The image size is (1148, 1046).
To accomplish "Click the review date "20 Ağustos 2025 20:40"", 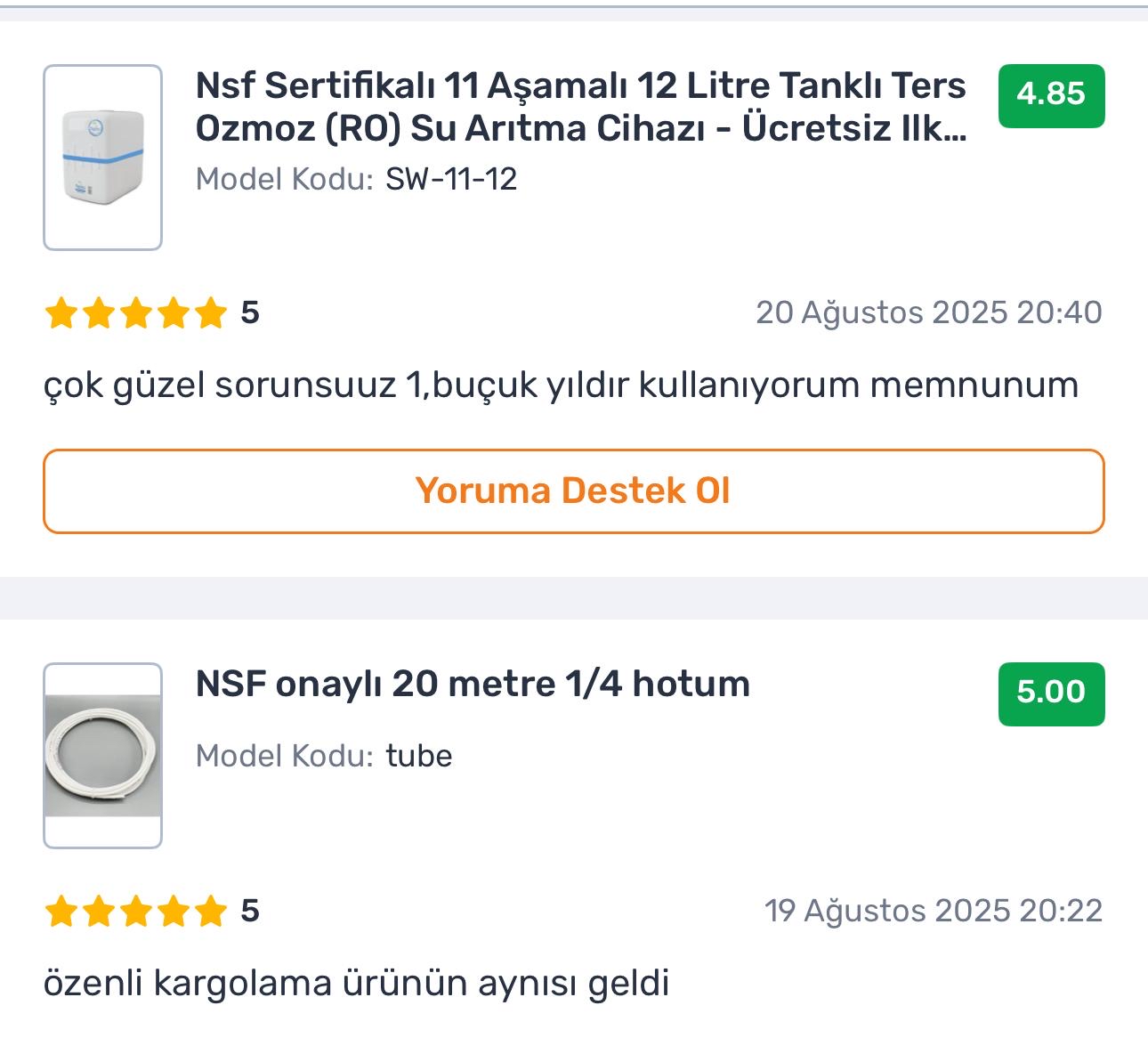I will click(929, 312).
